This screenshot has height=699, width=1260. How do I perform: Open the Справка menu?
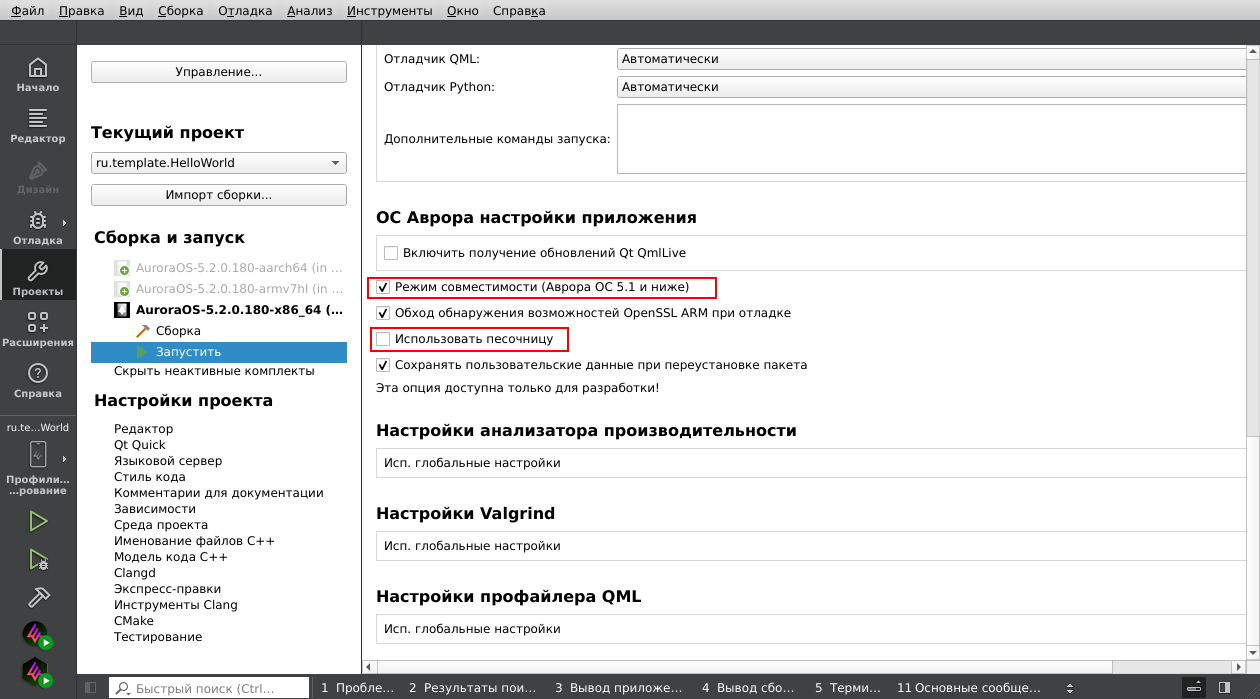pyautogui.click(x=519, y=11)
